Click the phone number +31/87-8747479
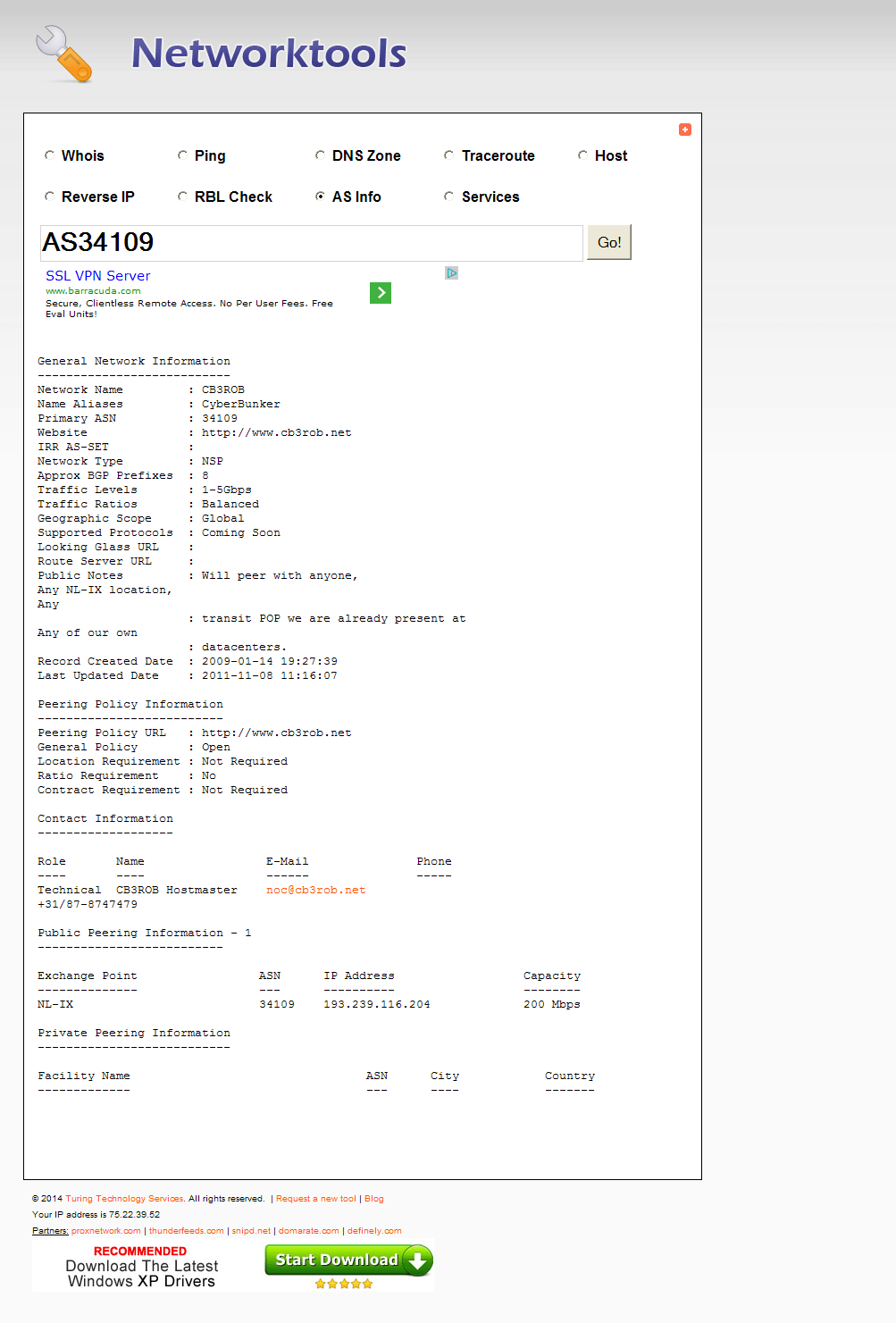This screenshot has width=896, height=1323. (x=88, y=904)
